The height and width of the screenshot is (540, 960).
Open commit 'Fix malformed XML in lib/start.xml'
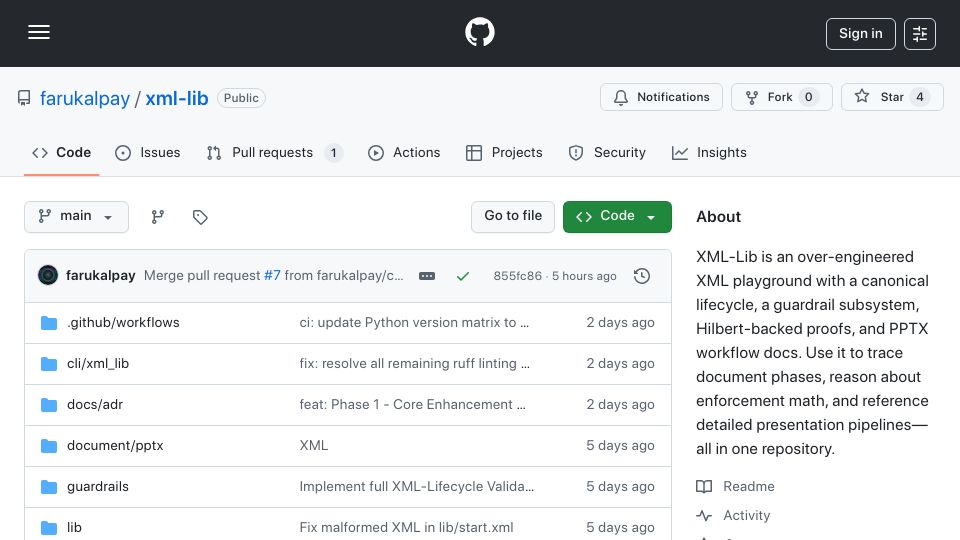(x=407, y=527)
